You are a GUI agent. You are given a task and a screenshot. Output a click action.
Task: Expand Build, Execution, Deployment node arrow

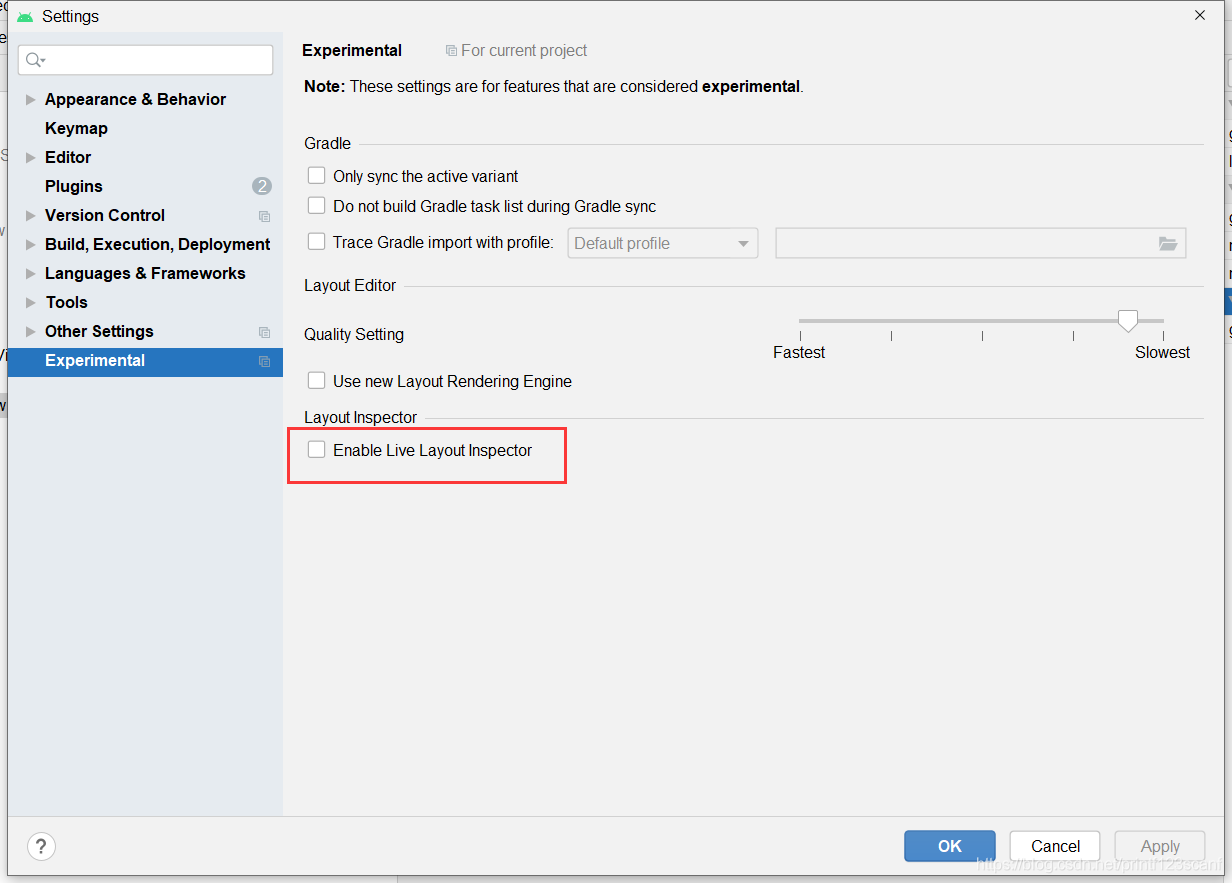[x=31, y=244]
